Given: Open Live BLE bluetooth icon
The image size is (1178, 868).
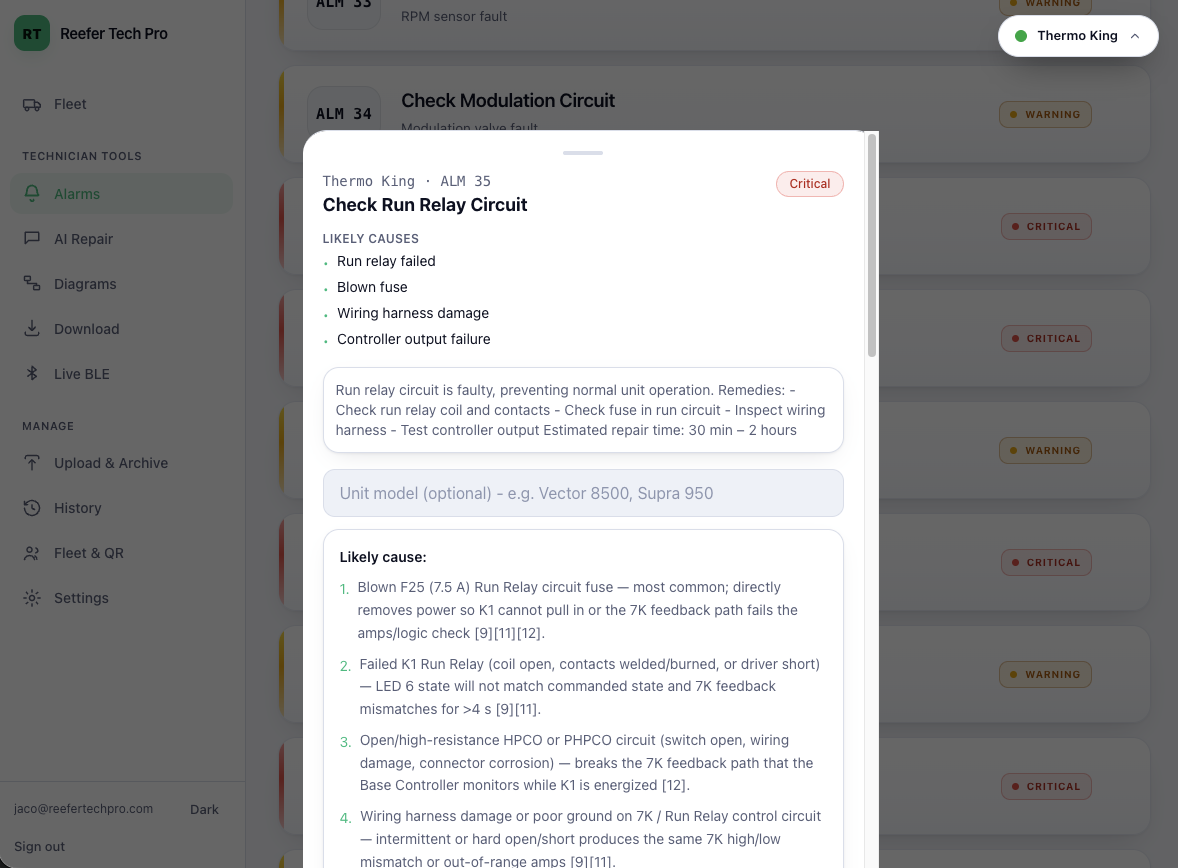Looking at the screenshot, I should tap(32, 374).
